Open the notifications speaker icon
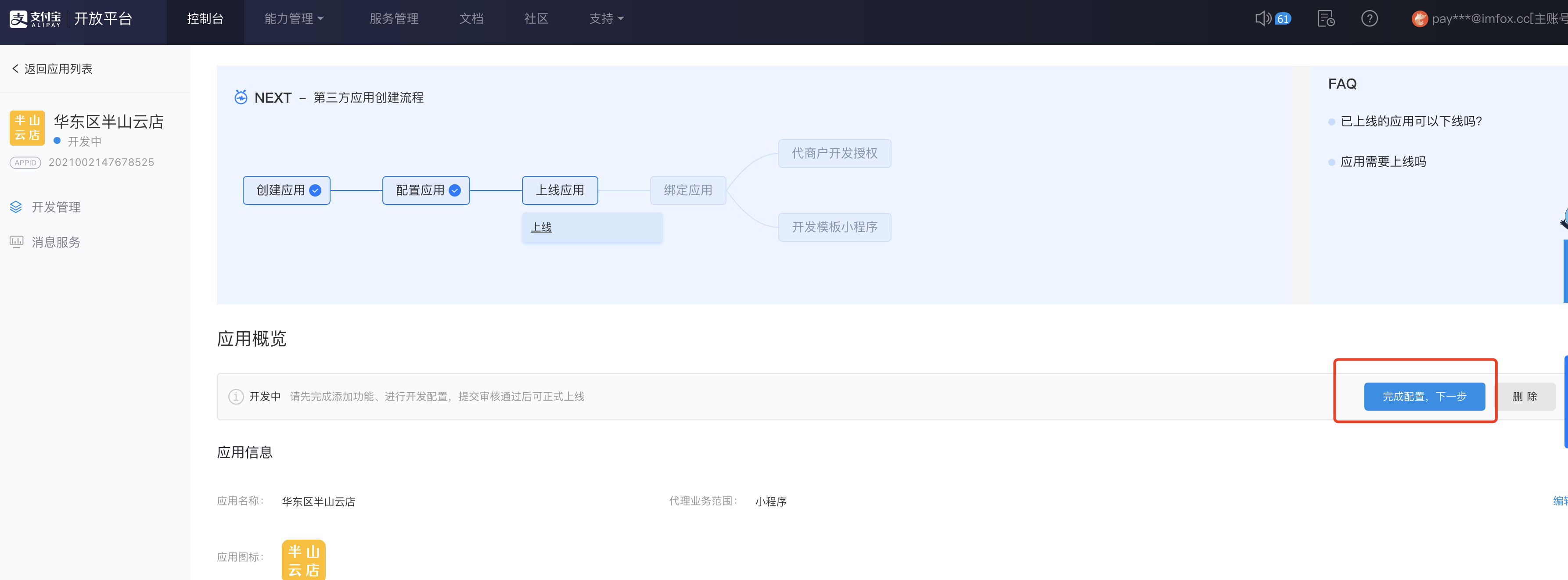 point(1262,19)
